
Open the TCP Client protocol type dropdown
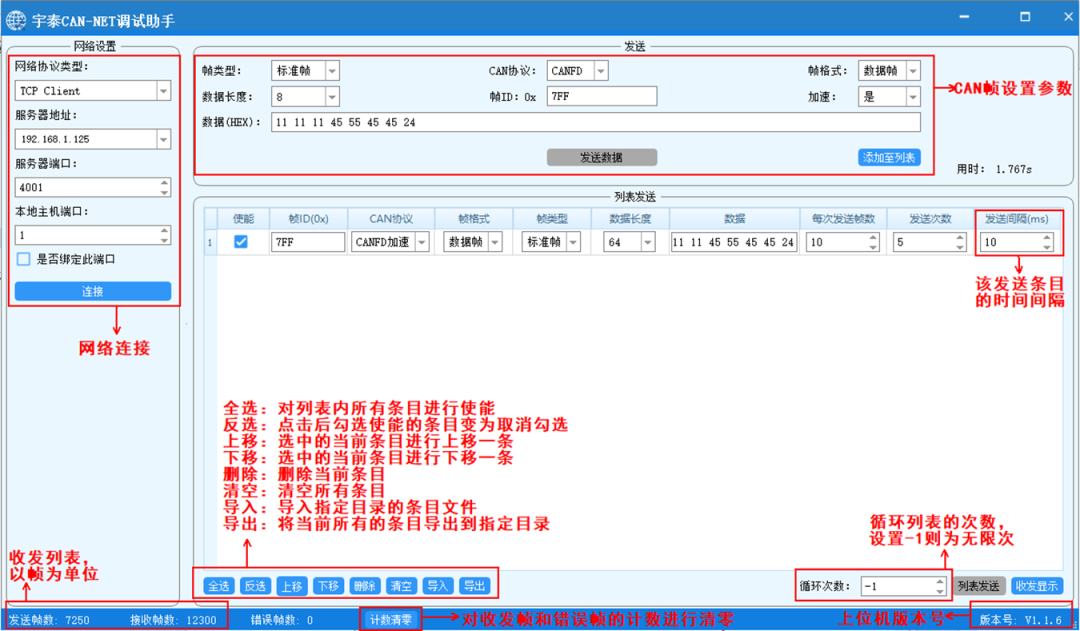click(163, 90)
